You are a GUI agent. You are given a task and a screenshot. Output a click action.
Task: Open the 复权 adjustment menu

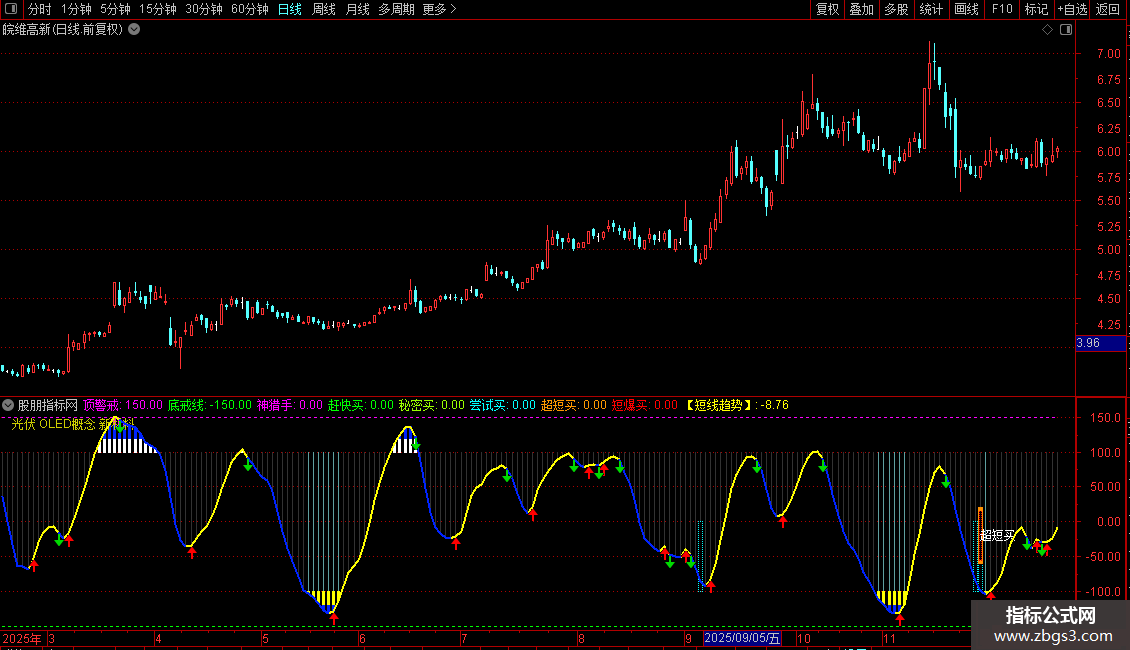click(x=827, y=10)
